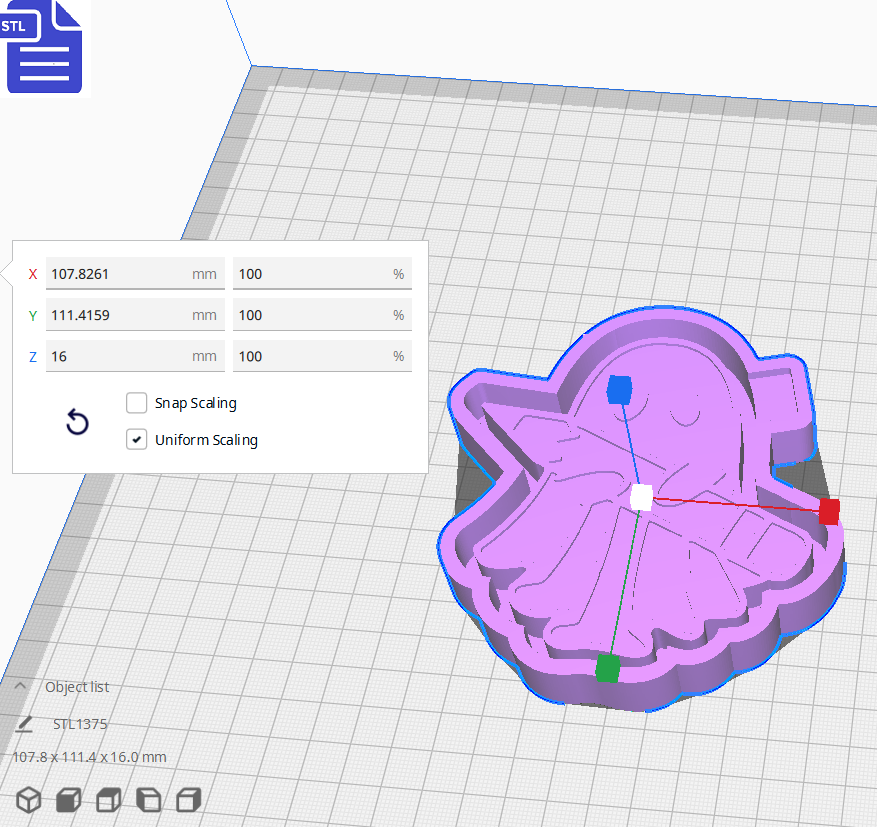Click the red X-axis scale handle

(x=828, y=513)
